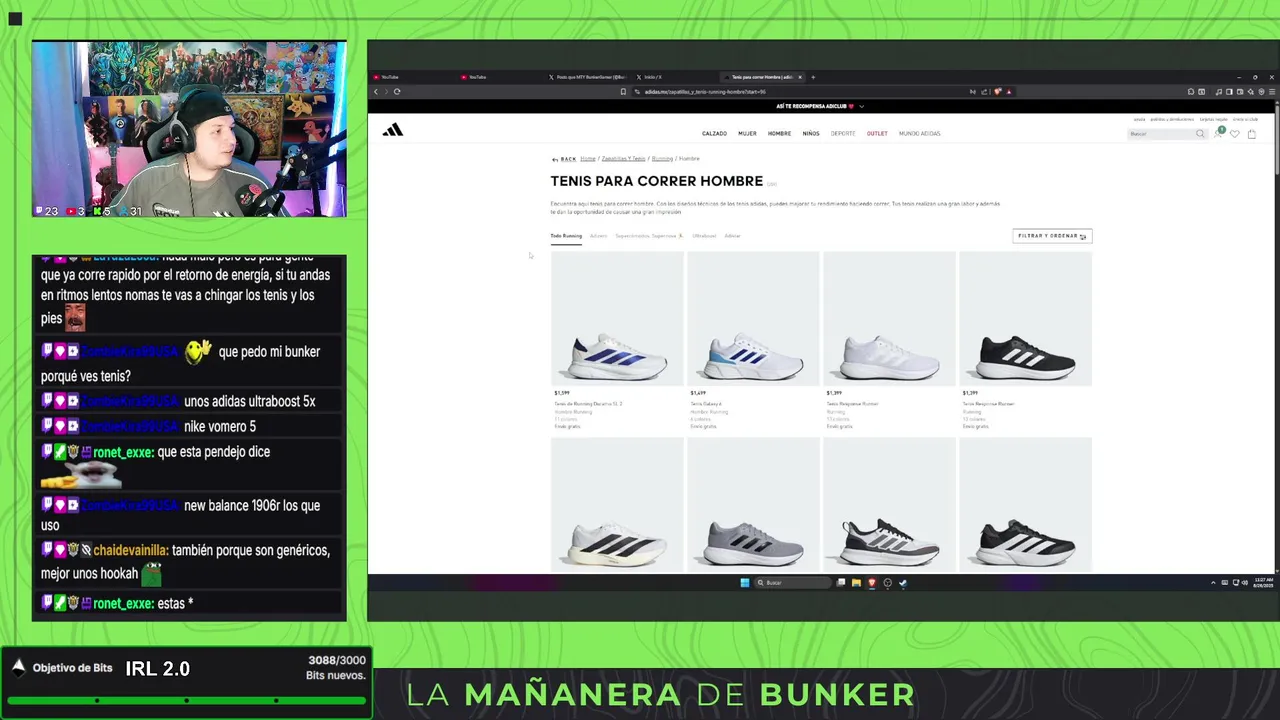Open a new browser tab
Viewport: 1280px width, 720px height.
813,77
